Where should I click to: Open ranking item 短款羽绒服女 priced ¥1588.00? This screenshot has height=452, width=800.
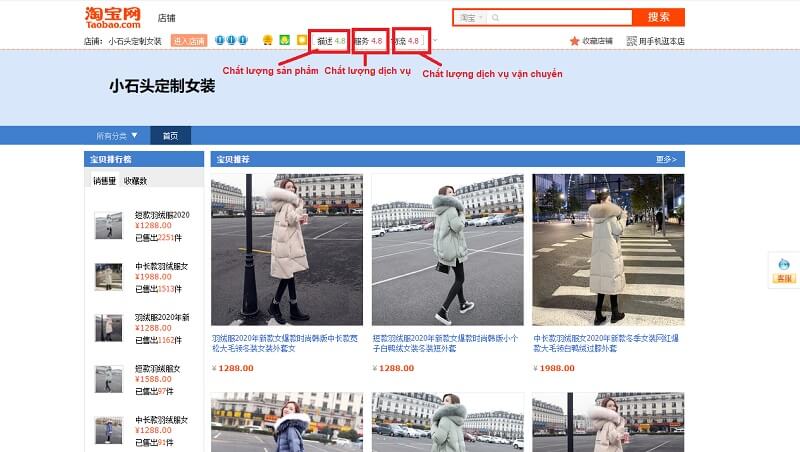[158, 368]
